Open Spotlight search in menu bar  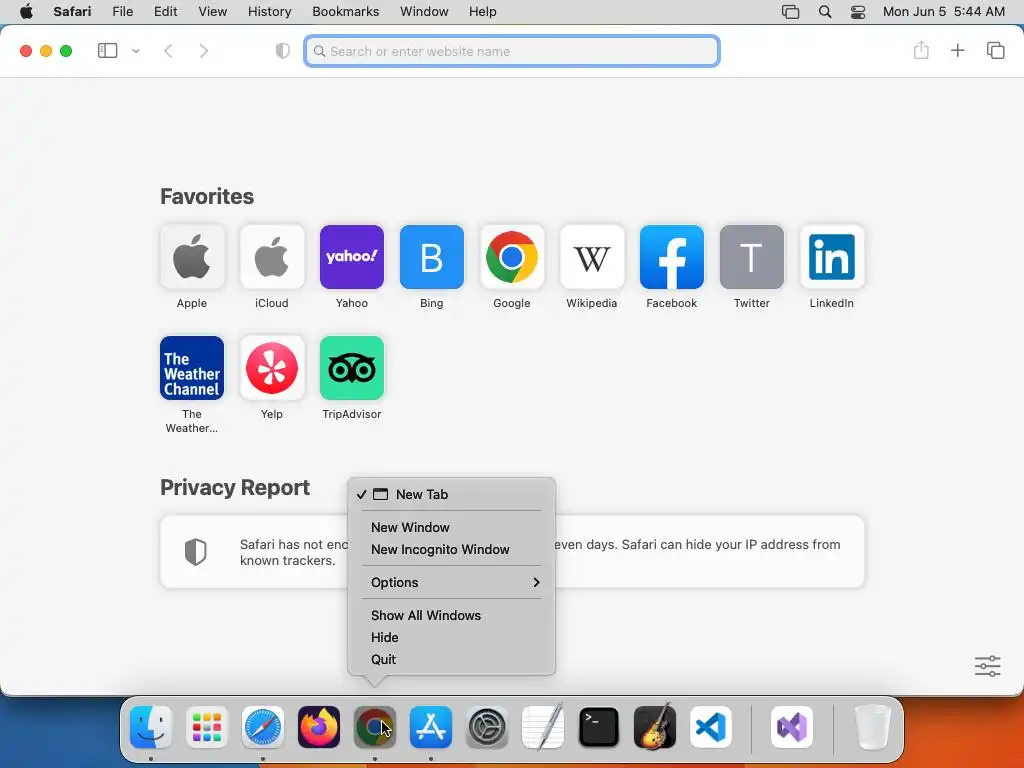point(825,12)
